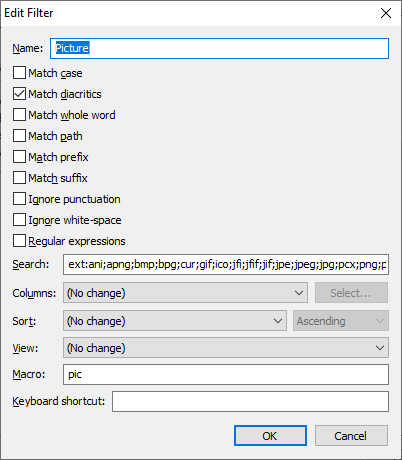Focus the Search field with ext list

pos(226,264)
